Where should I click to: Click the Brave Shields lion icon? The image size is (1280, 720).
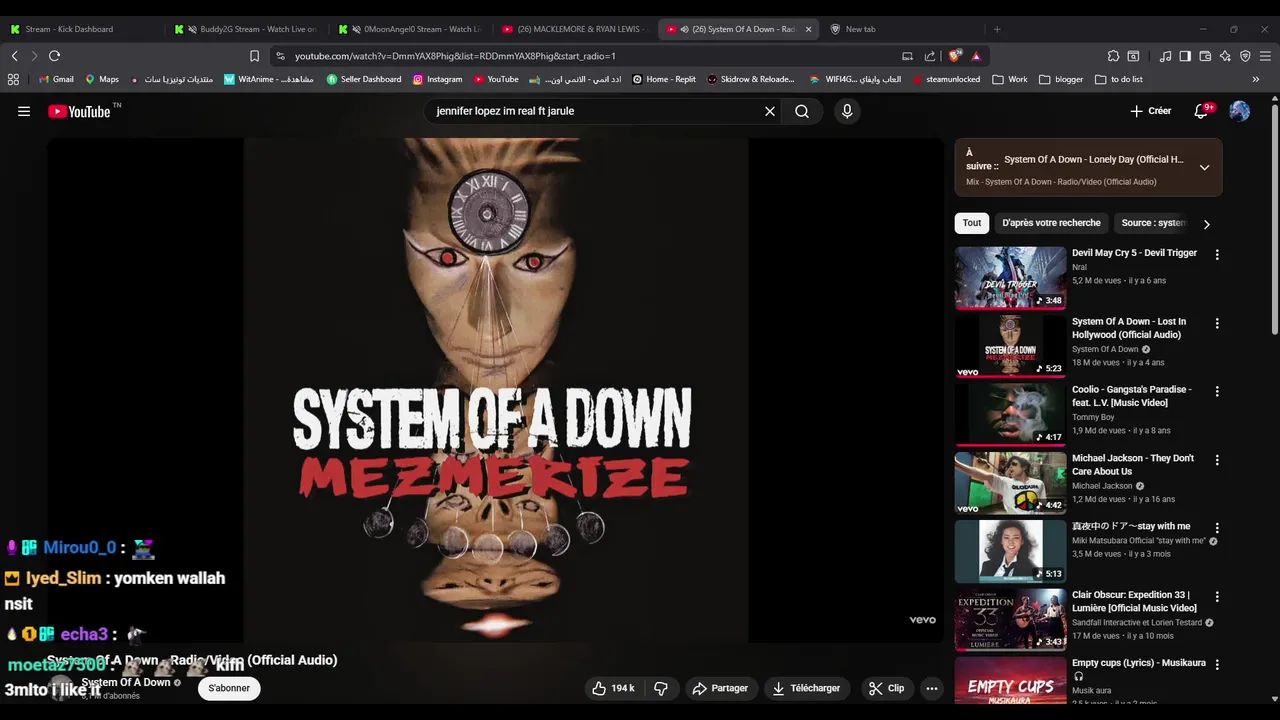click(x=954, y=56)
